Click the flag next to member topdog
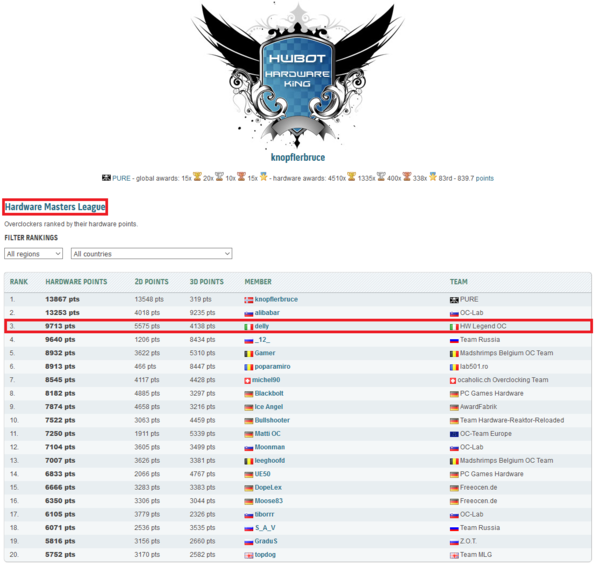The width and height of the screenshot is (600, 566). click(x=249, y=555)
